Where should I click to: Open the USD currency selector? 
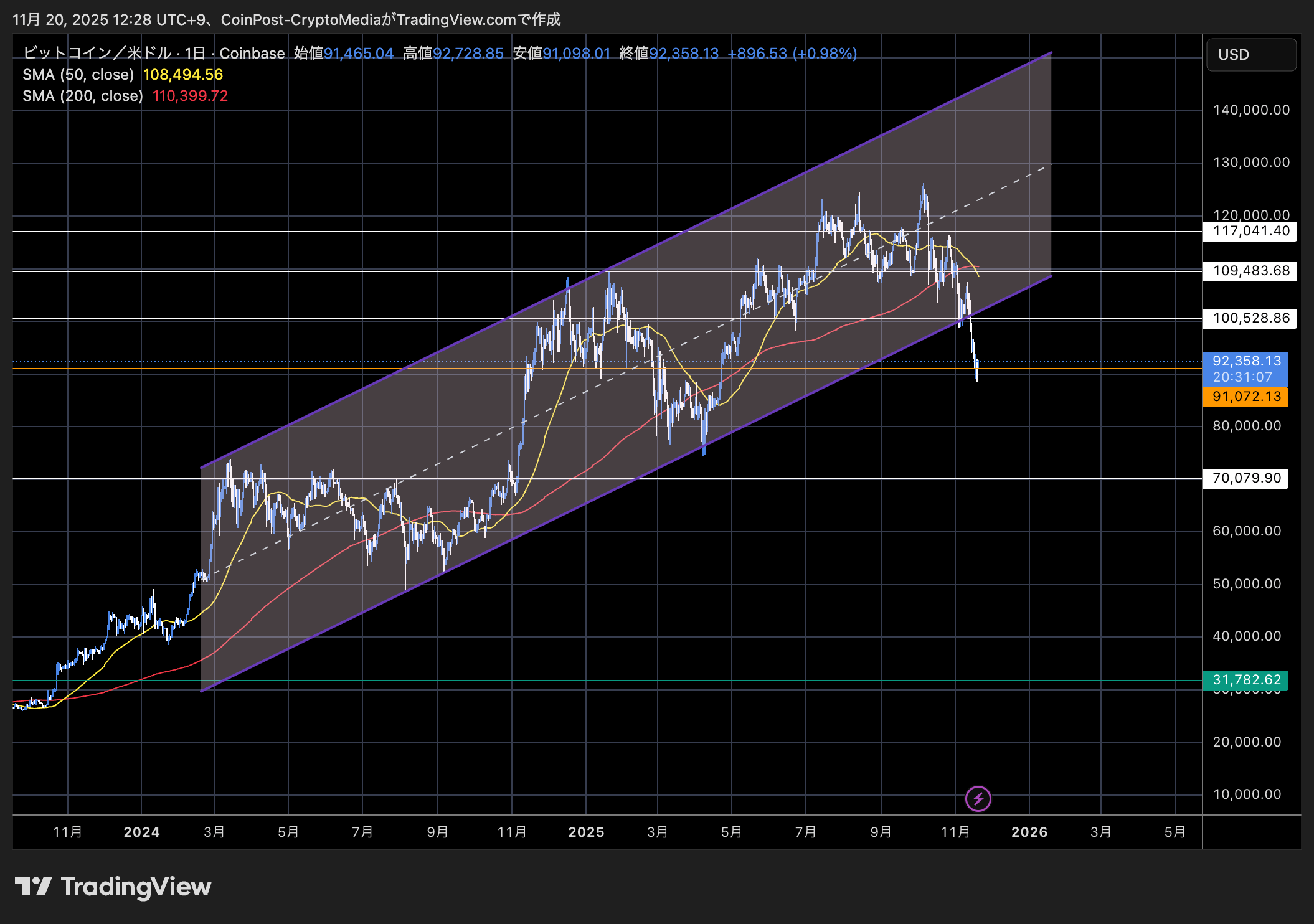tap(1250, 55)
